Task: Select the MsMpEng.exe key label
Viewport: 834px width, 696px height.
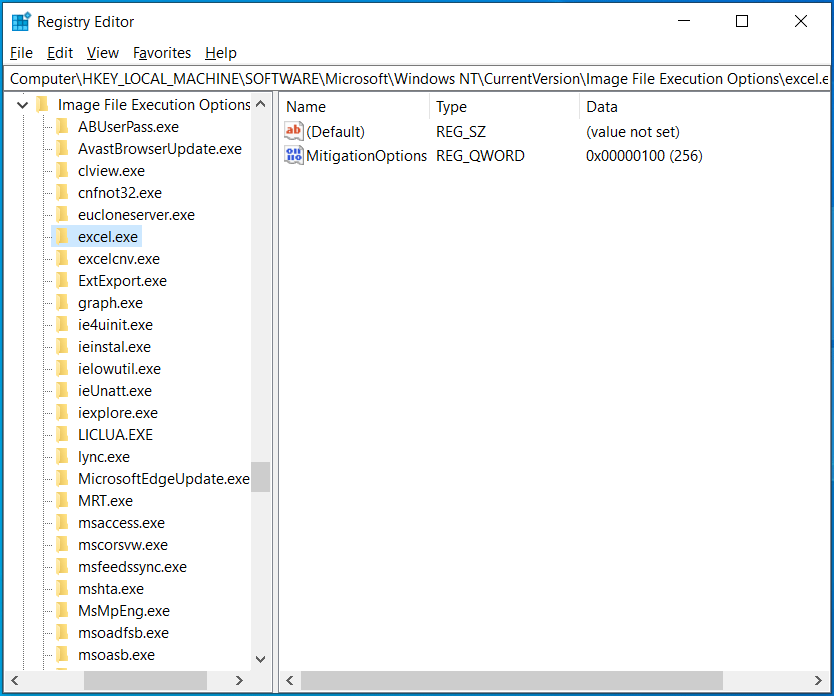Action: tap(124, 610)
